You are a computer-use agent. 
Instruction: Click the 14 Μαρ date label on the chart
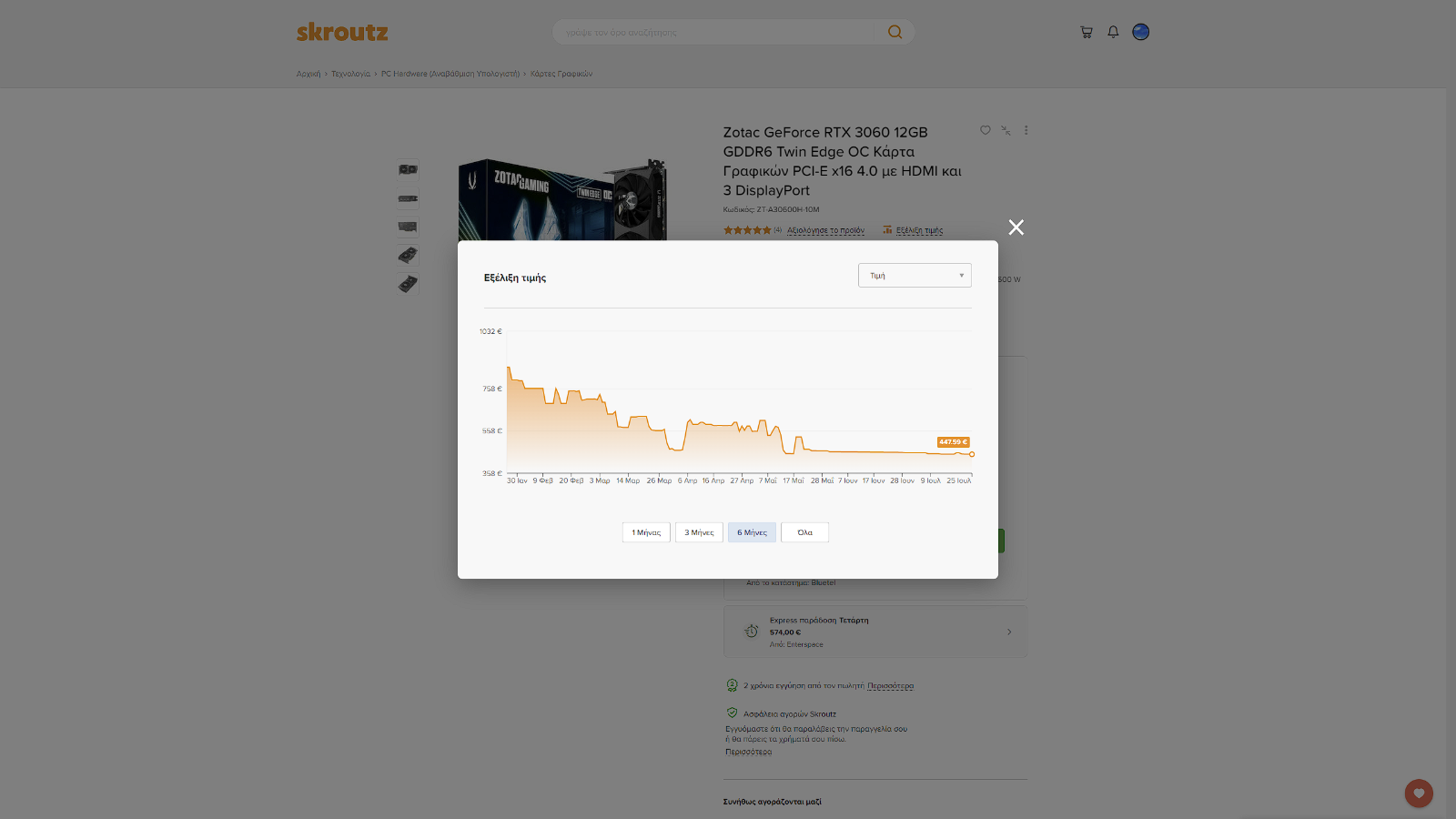[x=628, y=480]
